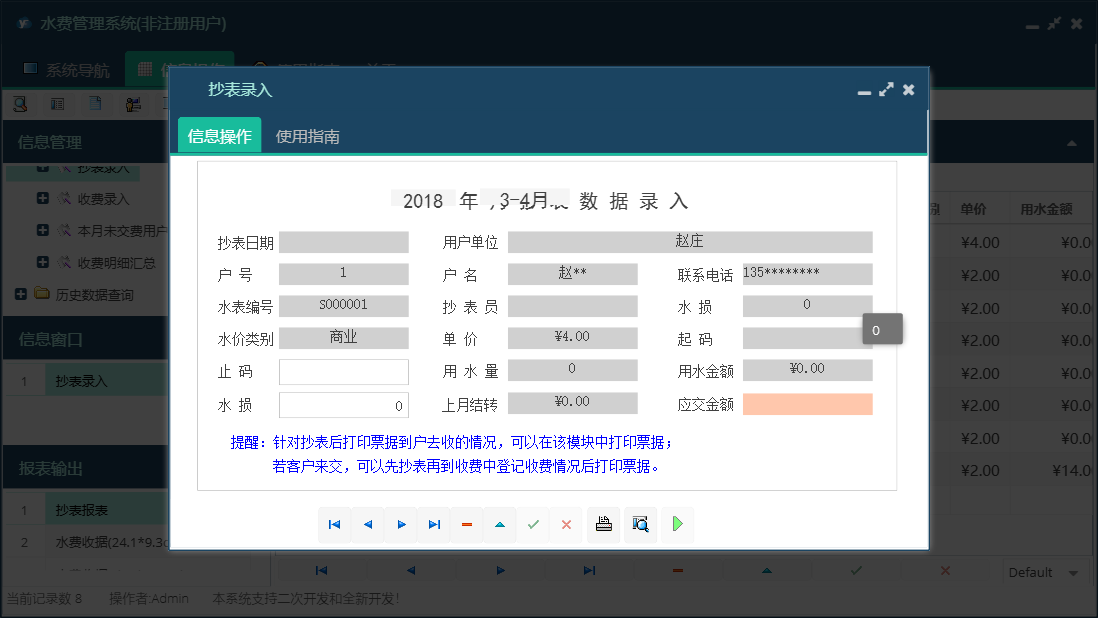This screenshot has height=618, width=1098.
Task: Click inside the 止码 input field
Action: point(343,371)
